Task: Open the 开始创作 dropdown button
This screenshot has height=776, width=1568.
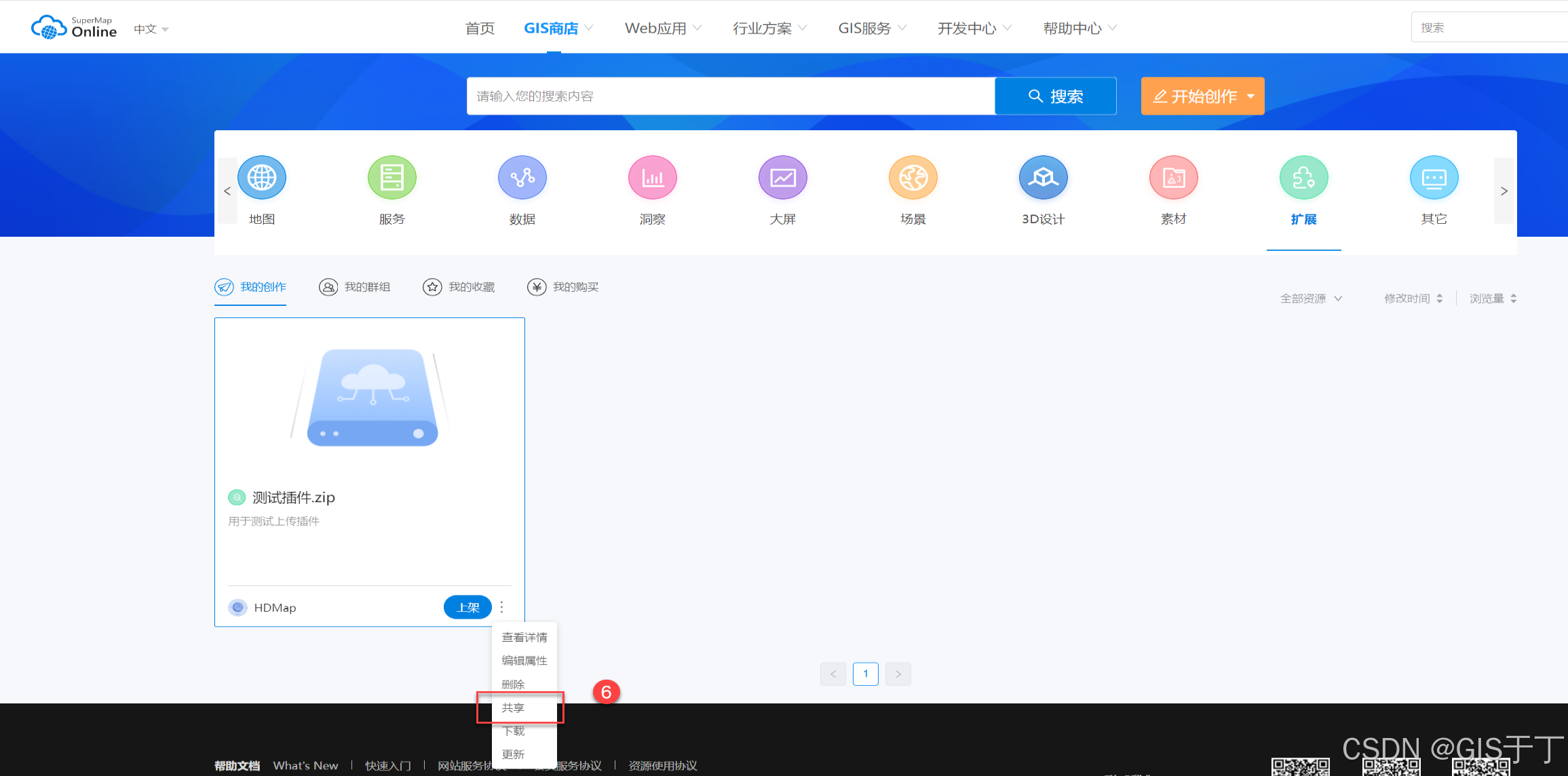Action: 1202,96
